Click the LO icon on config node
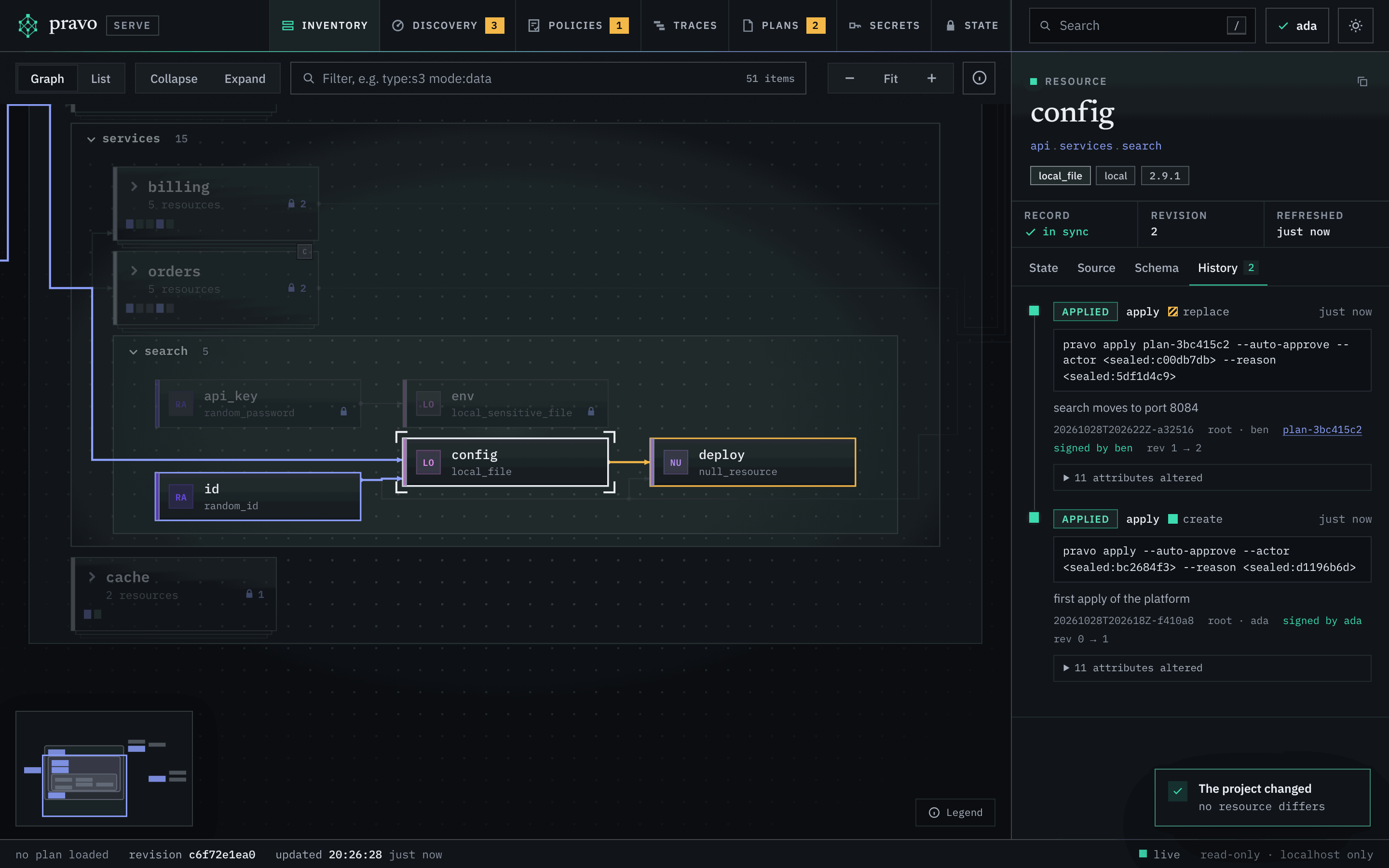This screenshot has width=1389, height=868. [428, 462]
